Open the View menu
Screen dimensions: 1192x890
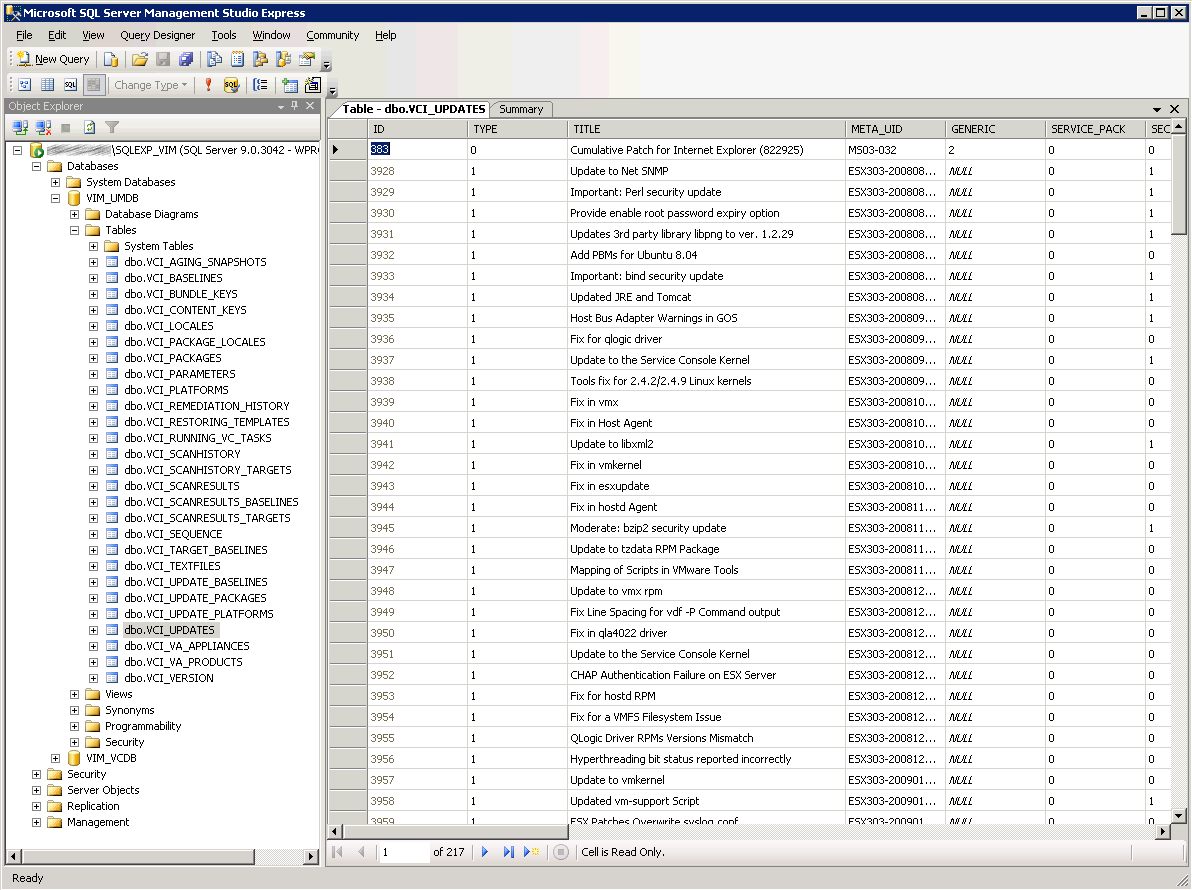(x=94, y=35)
